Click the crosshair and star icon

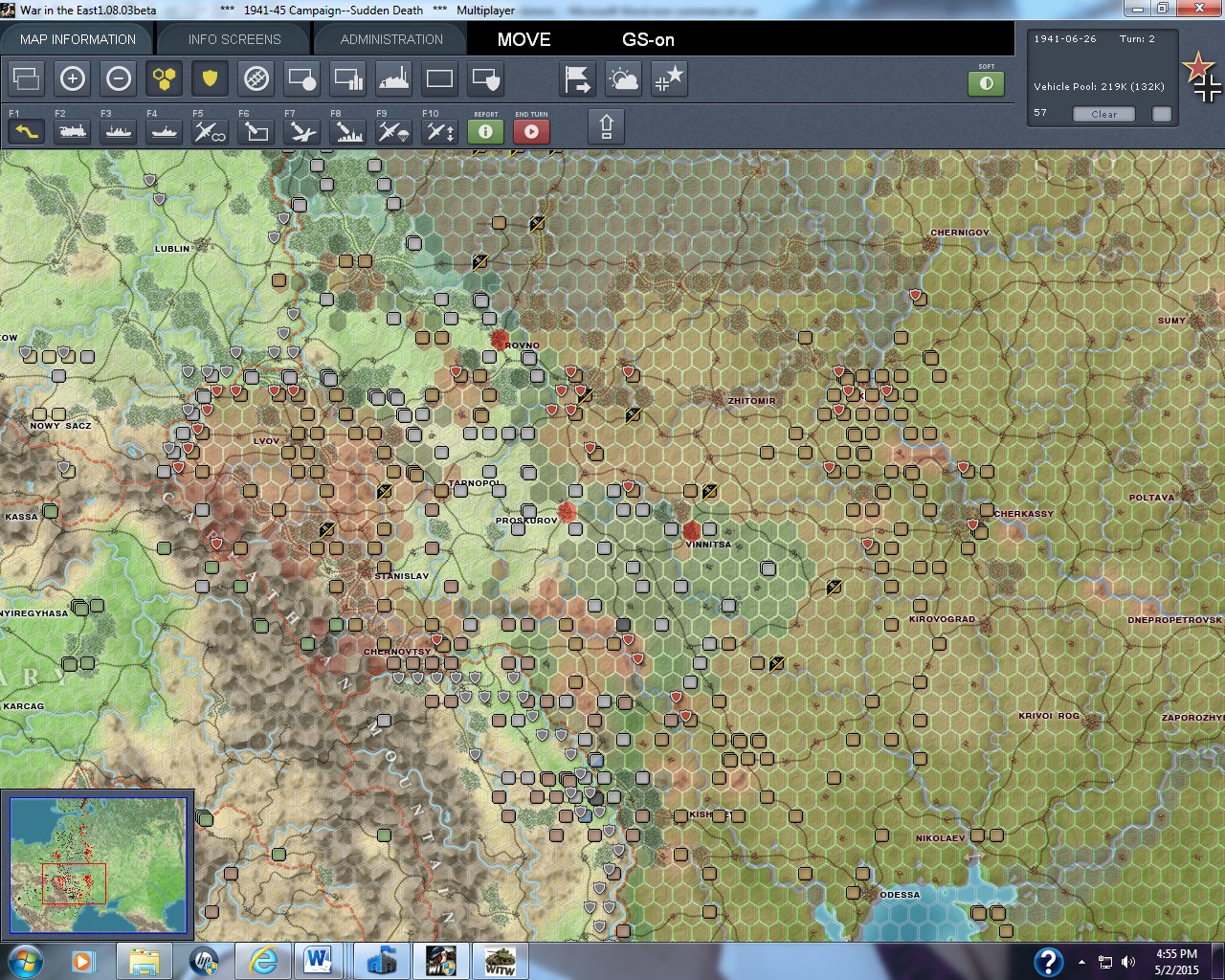(670, 78)
